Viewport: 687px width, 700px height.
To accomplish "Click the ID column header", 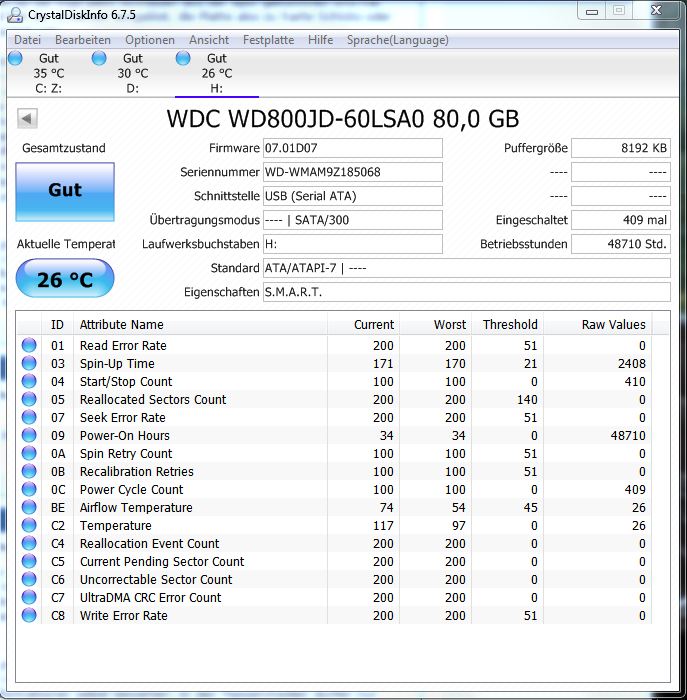I will click(57, 325).
